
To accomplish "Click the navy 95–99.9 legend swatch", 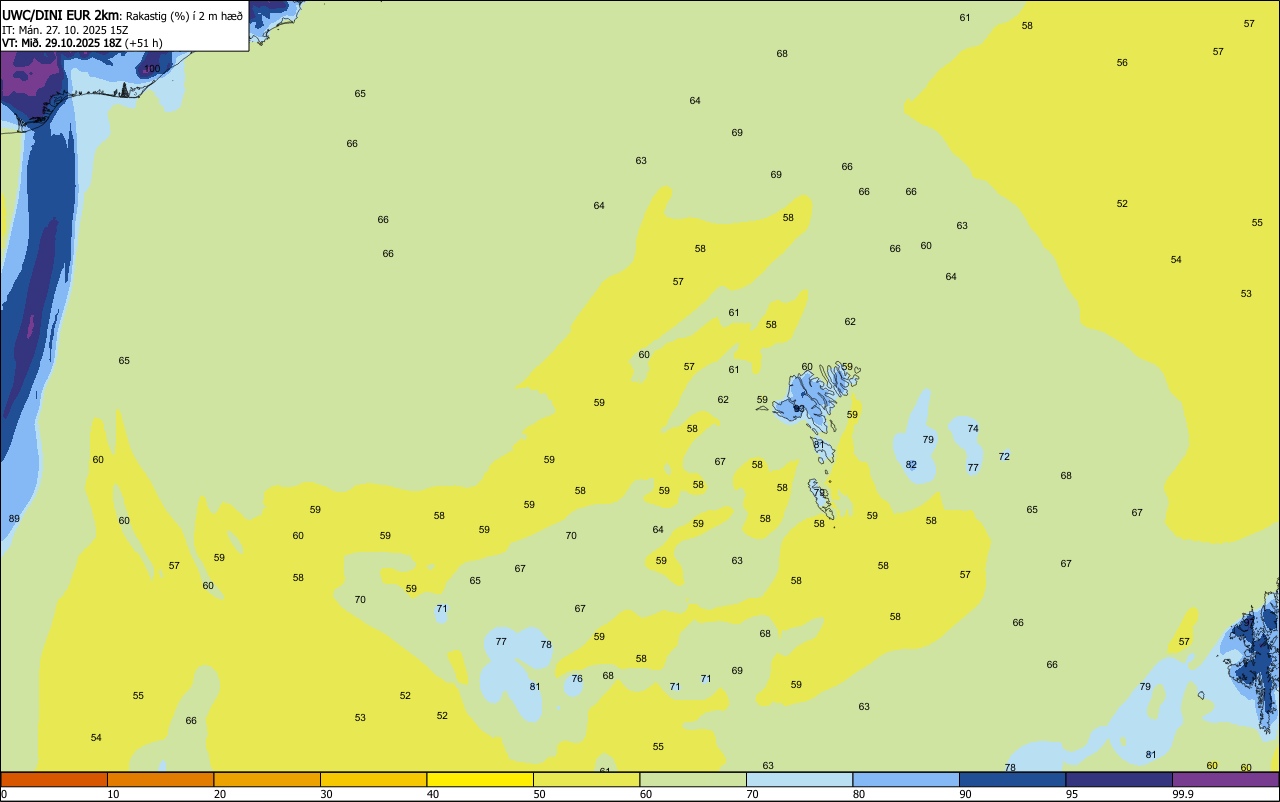I will pos(1119,779).
